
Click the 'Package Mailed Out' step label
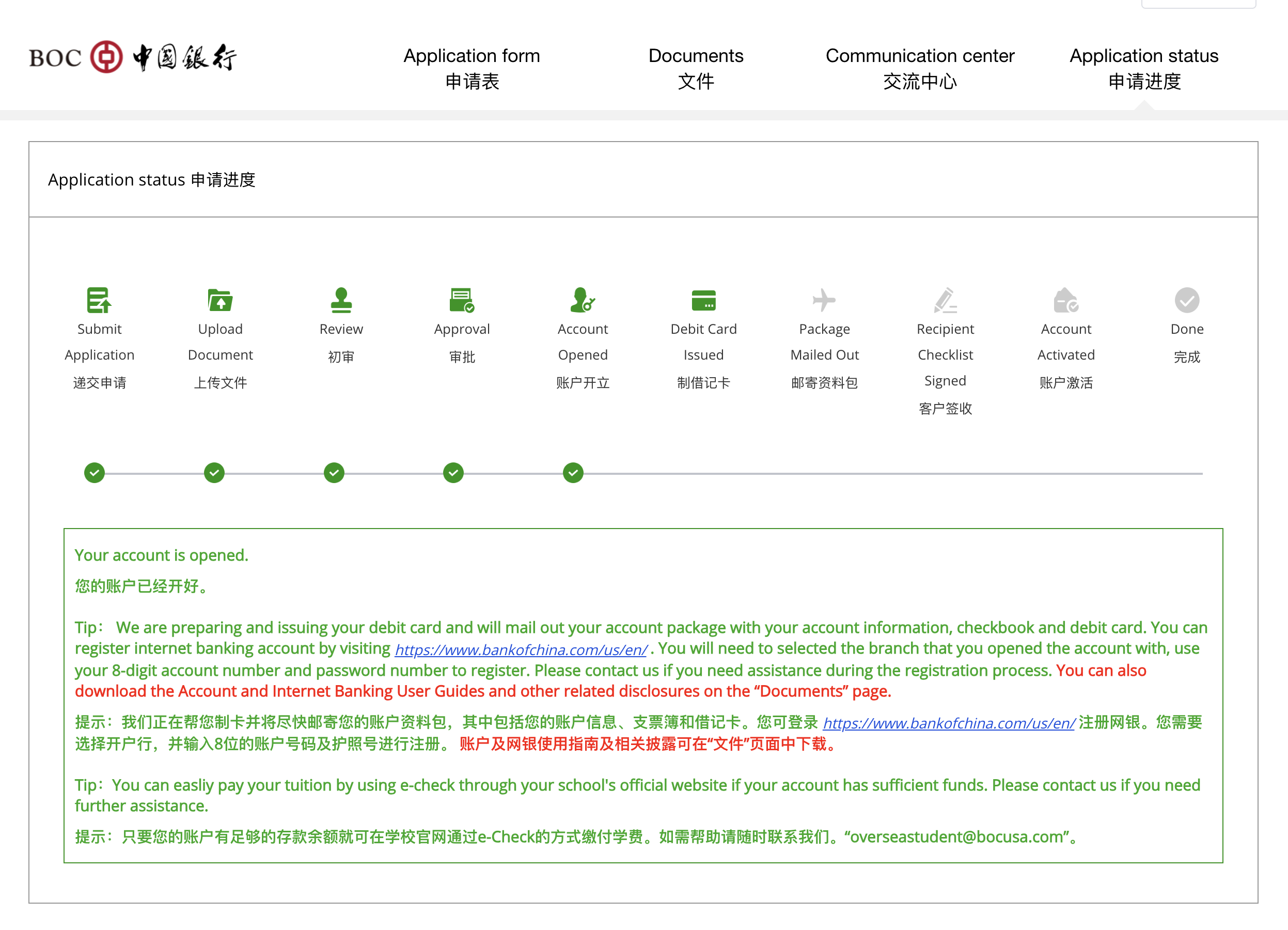pos(825,342)
